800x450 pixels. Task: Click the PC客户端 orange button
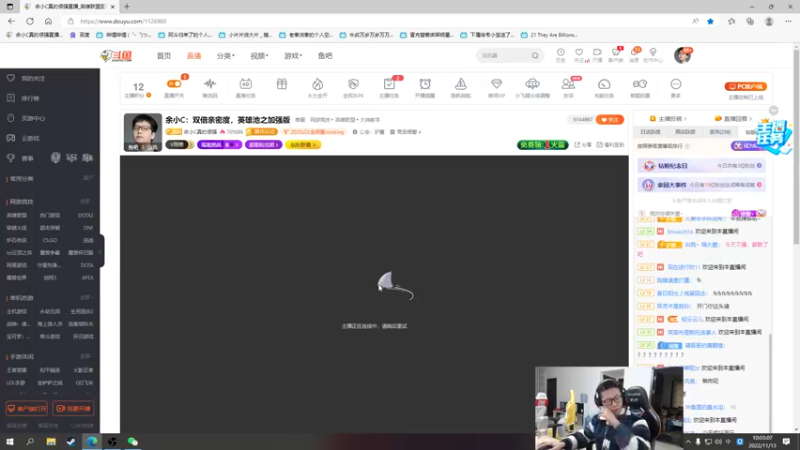745,86
